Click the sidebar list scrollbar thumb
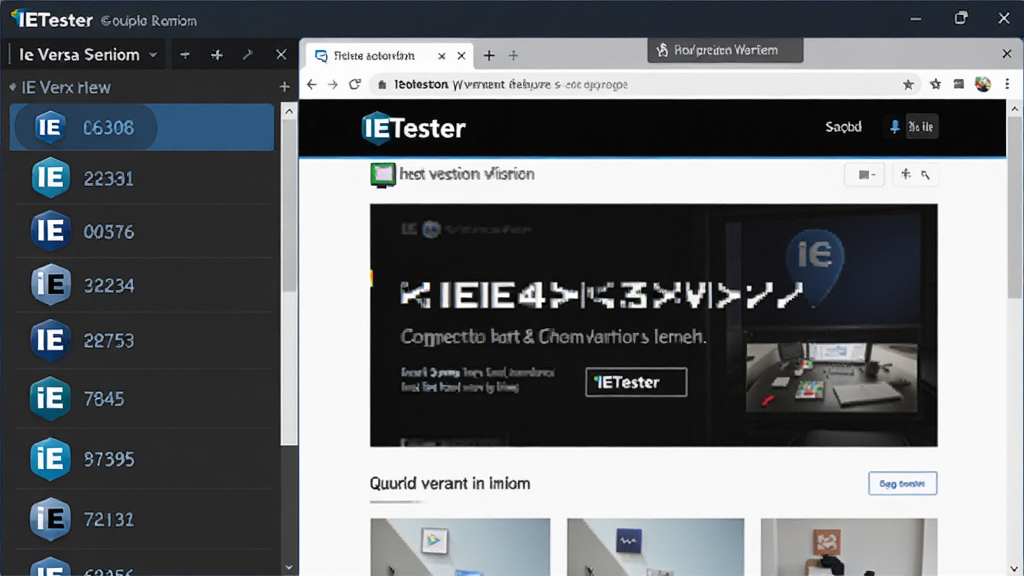Screen dimensions: 1024x576 pyautogui.click(x=289, y=204)
